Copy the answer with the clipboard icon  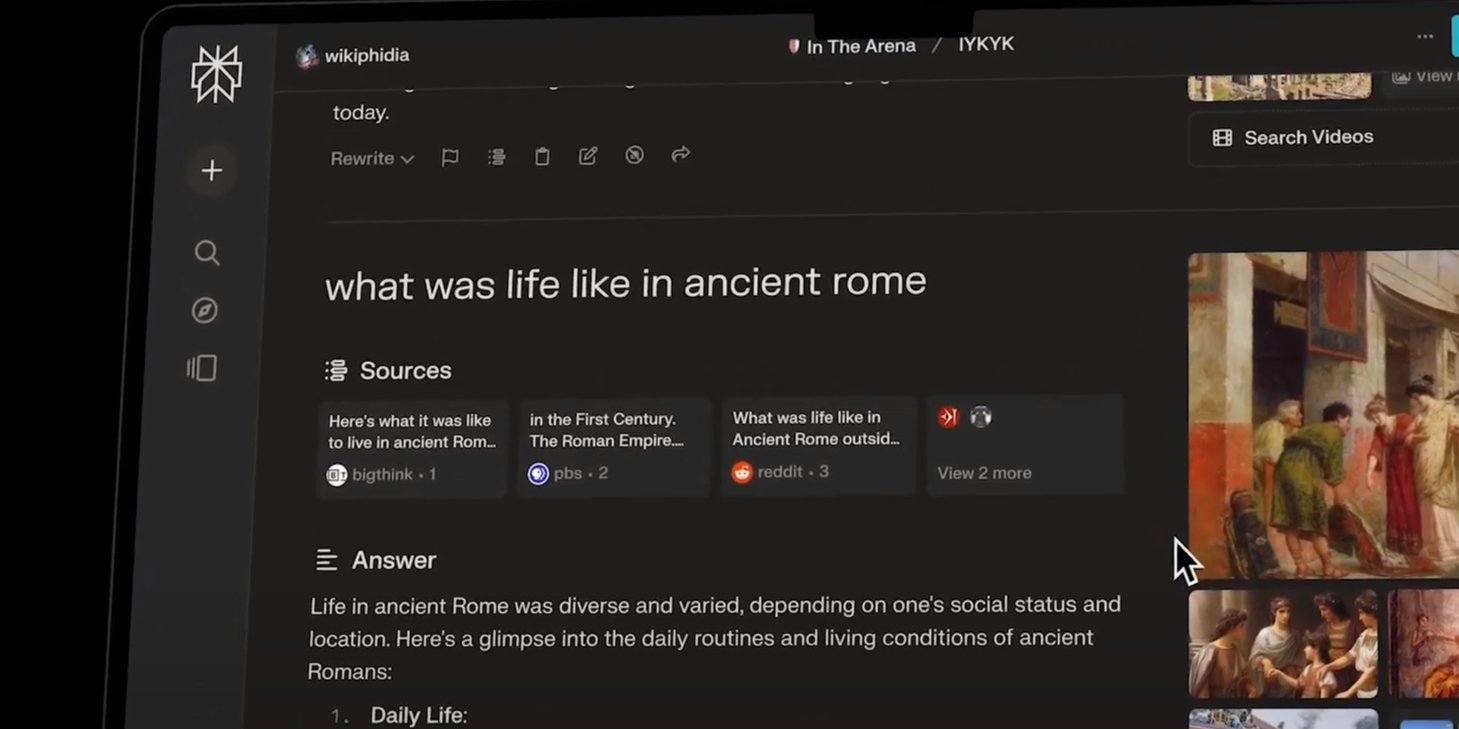coord(542,156)
